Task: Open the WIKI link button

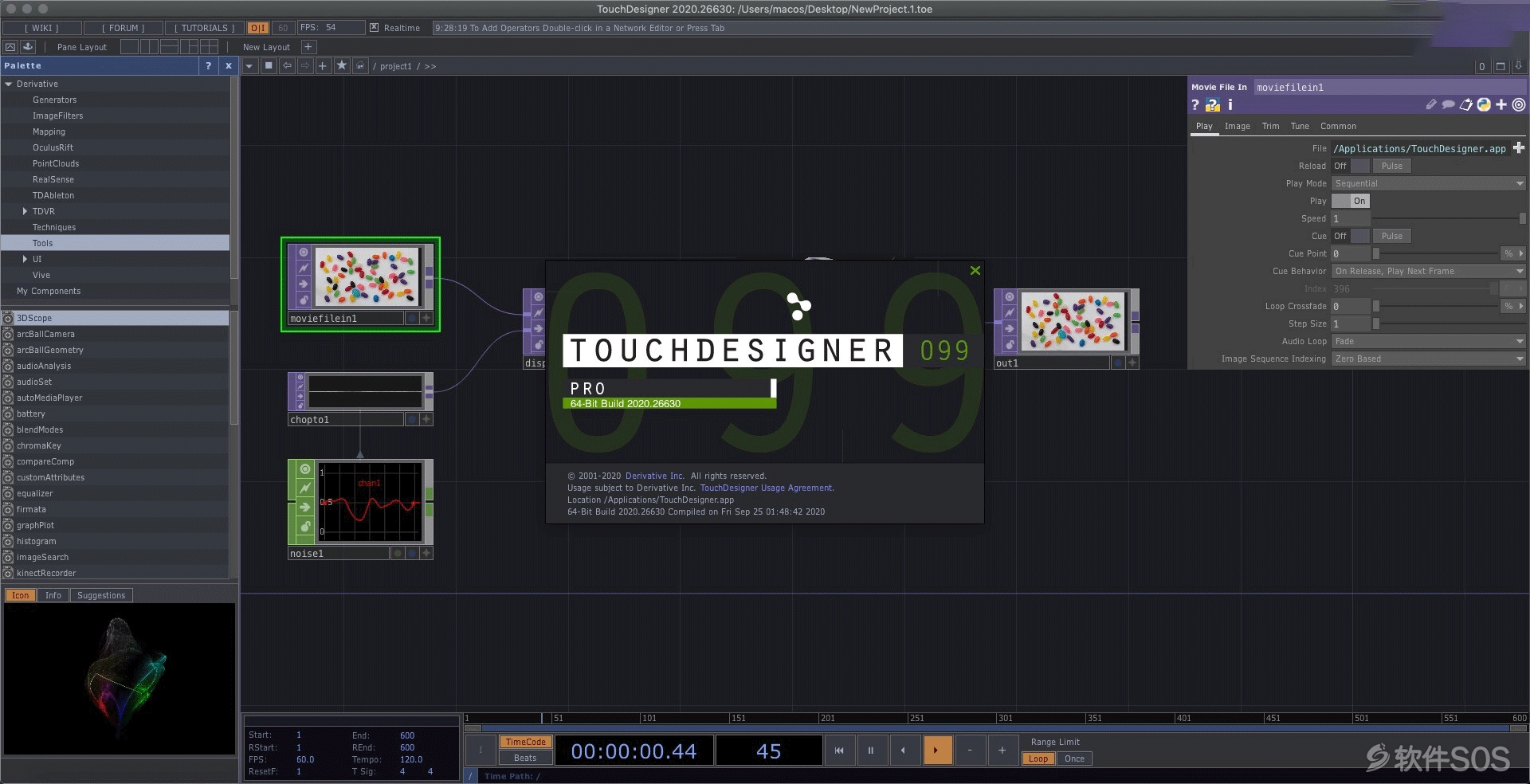Action: [x=41, y=28]
